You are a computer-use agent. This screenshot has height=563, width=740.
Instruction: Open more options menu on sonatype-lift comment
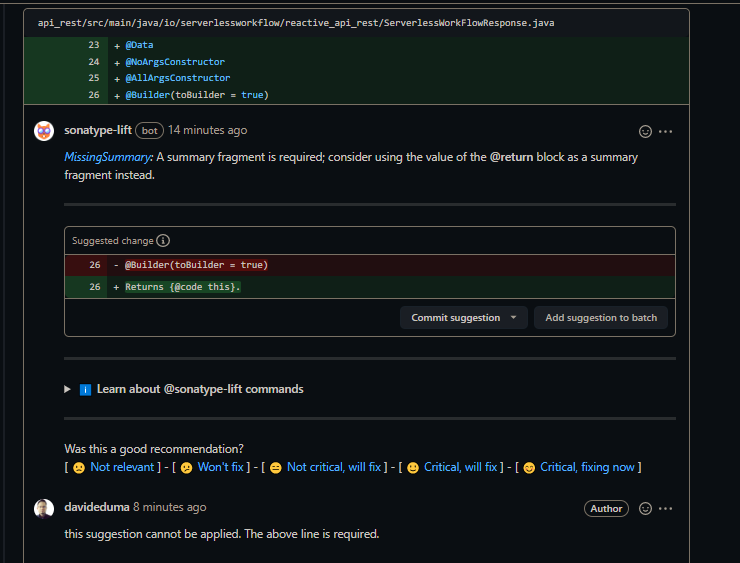point(665,131)
